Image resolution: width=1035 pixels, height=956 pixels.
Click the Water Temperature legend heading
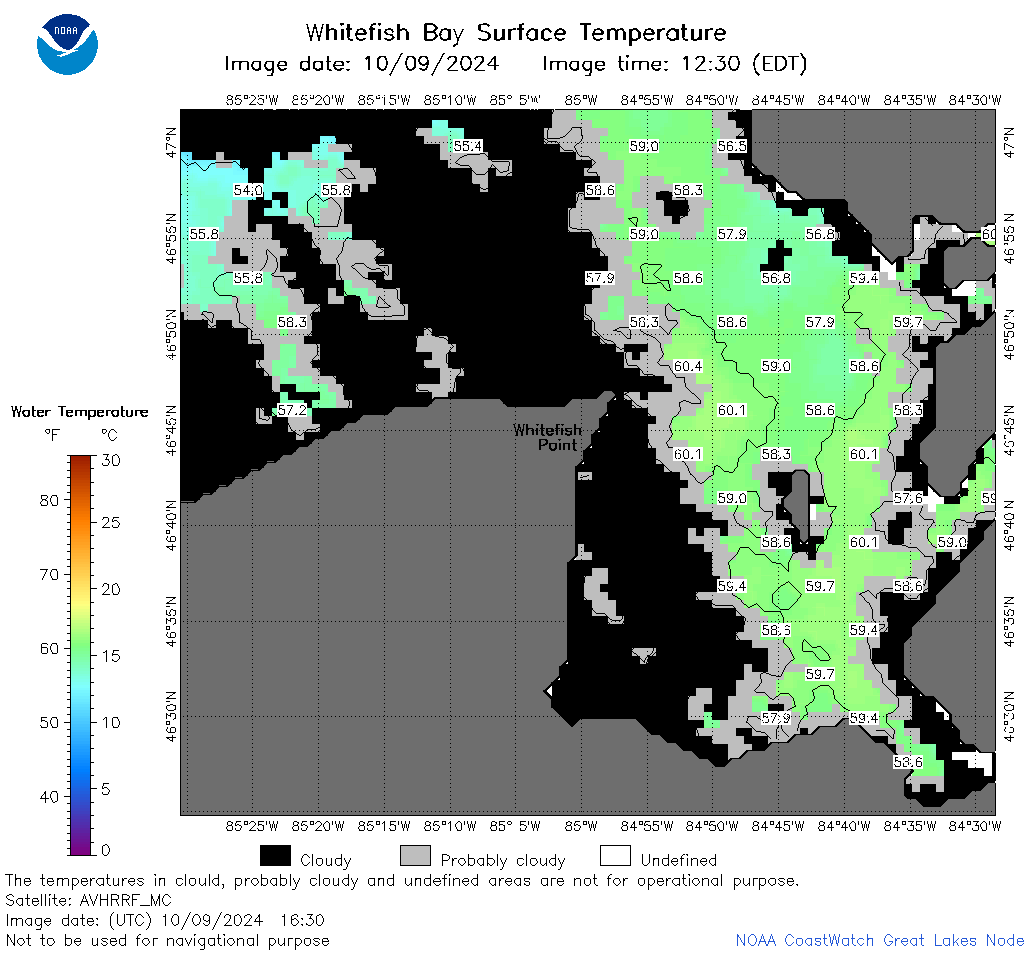[x=79, y=412]
